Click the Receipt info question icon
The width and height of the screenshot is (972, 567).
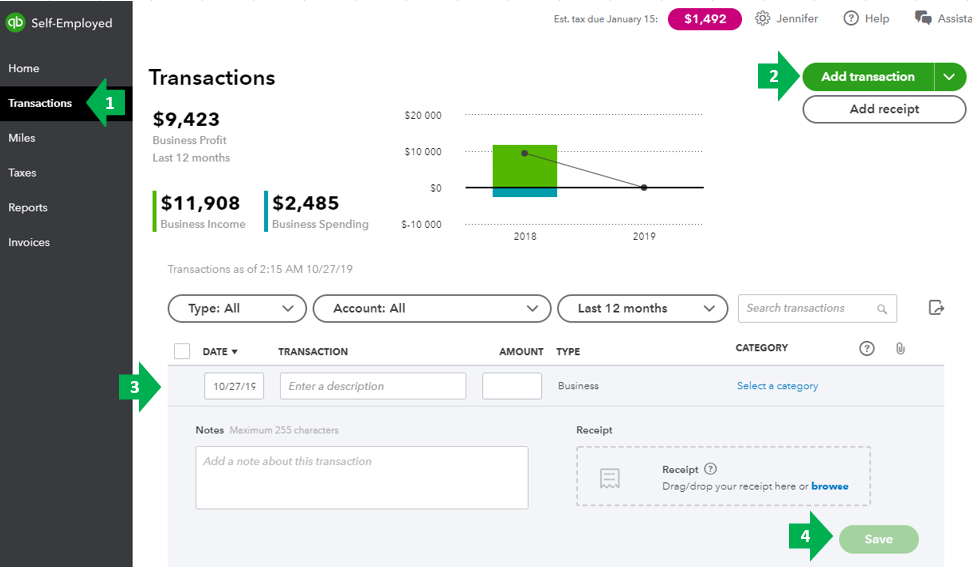[x=710, y=469]
